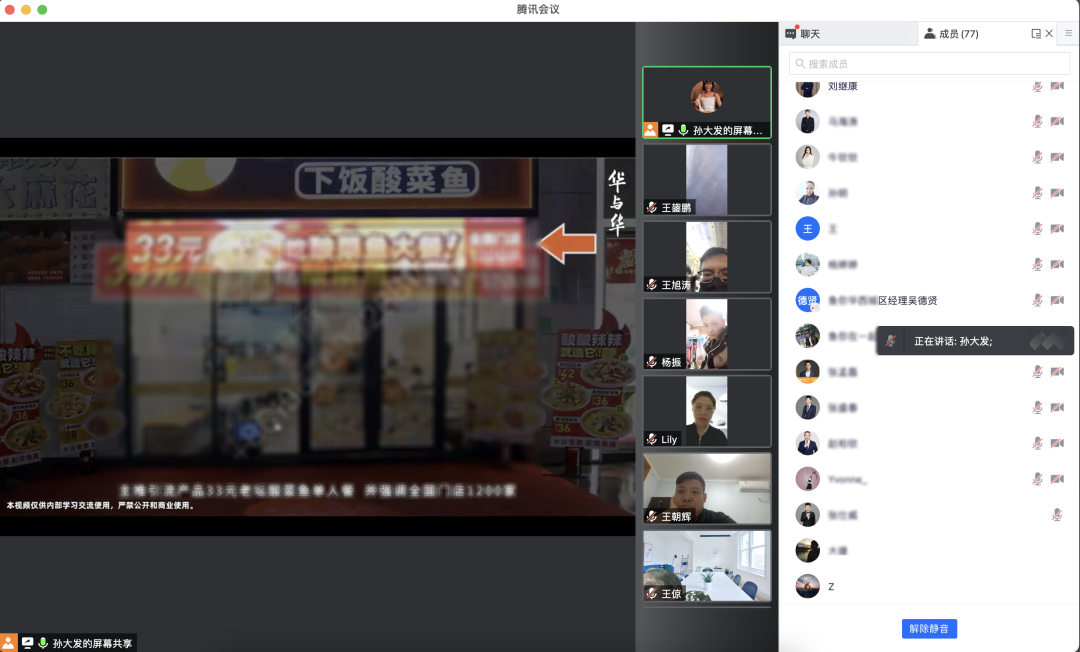Select 王朝辉 video thumbnail
This screenshot has height=652, width=1080.
pyautogui.click(x=707, y=488)
